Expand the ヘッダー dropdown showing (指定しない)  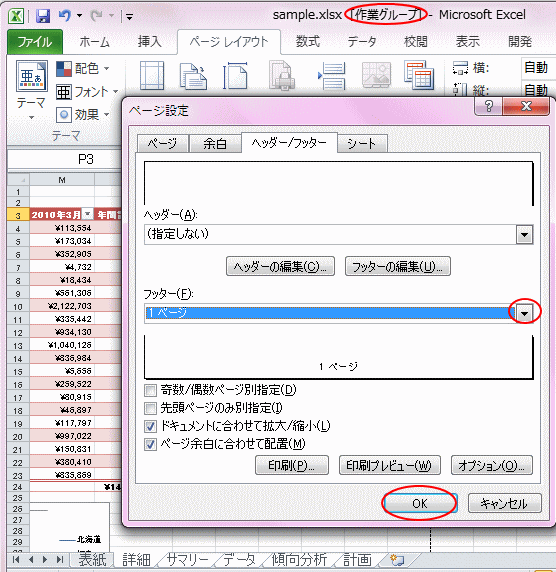tap(525, 235)
